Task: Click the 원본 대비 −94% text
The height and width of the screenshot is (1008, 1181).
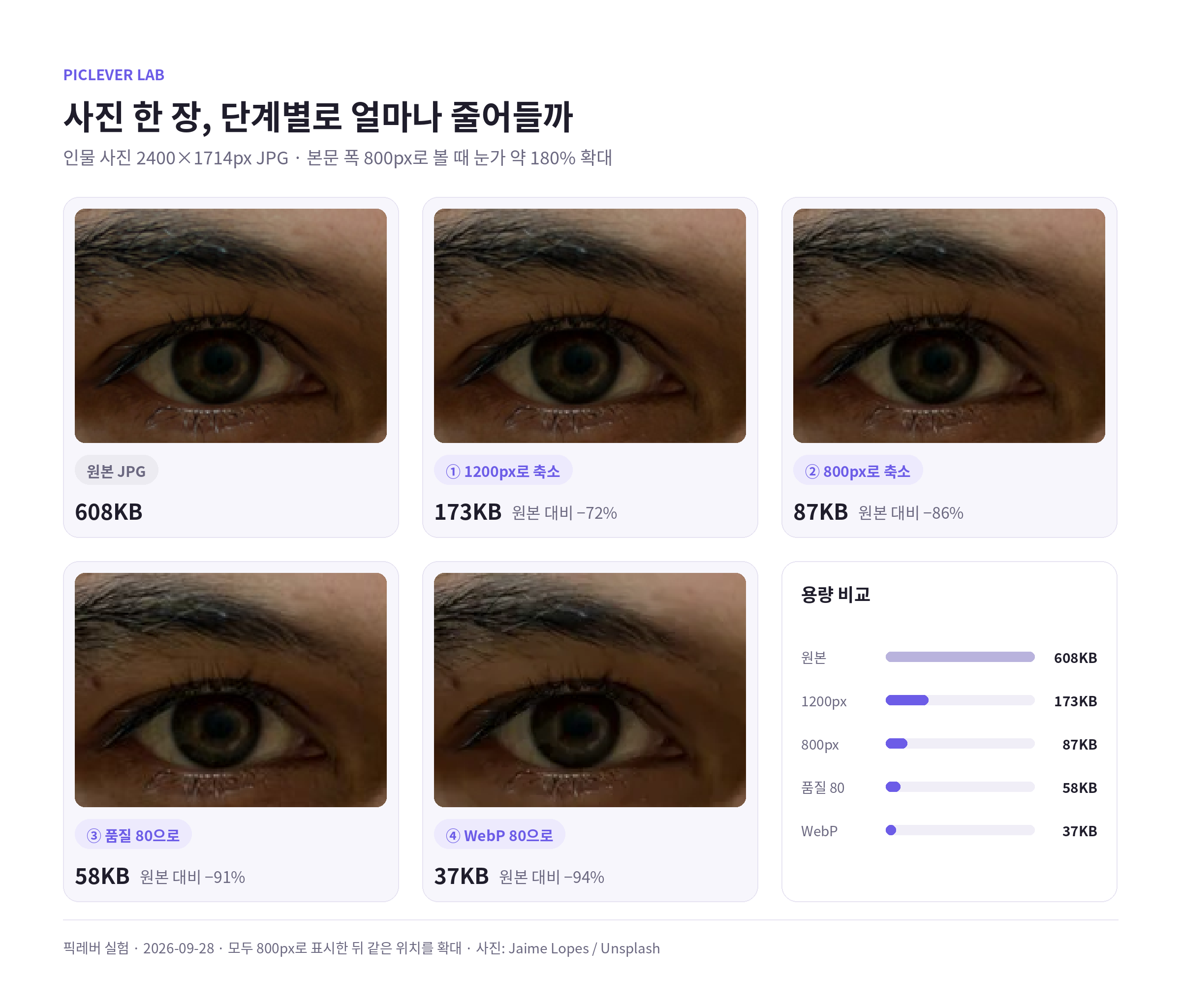Action: (552, 878)
